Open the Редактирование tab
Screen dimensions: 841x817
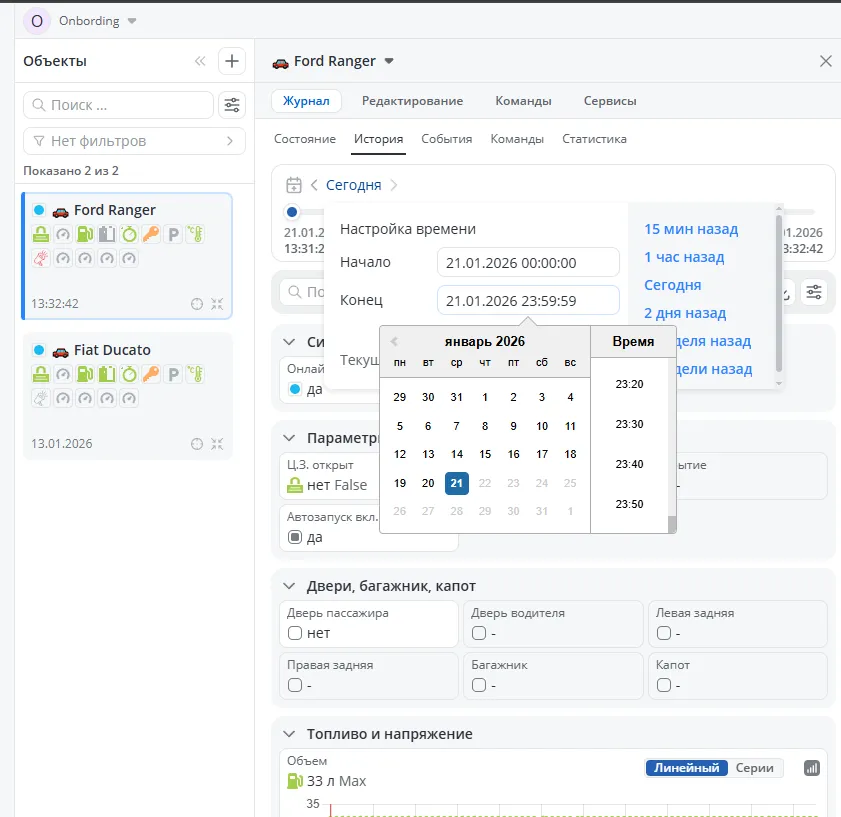(412, 101)
